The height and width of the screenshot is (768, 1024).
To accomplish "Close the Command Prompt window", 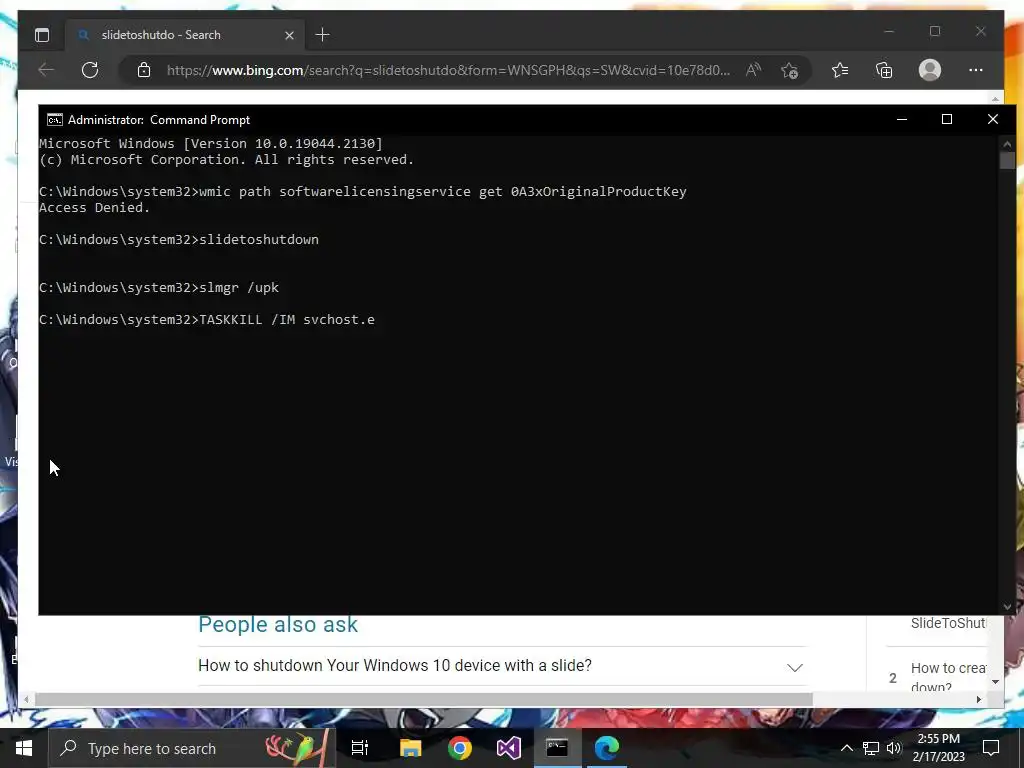I will (993, 120).
